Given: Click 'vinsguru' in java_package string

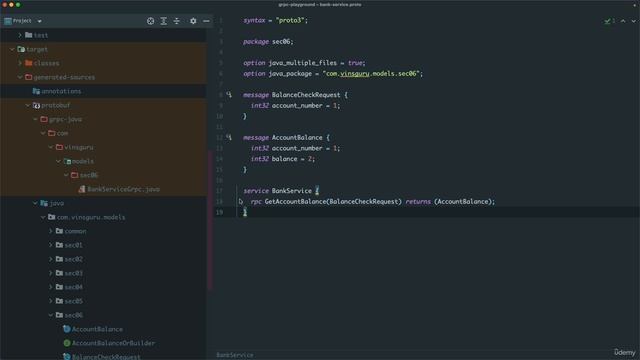Looking at the screenshot, I should (x=355, y=73).
